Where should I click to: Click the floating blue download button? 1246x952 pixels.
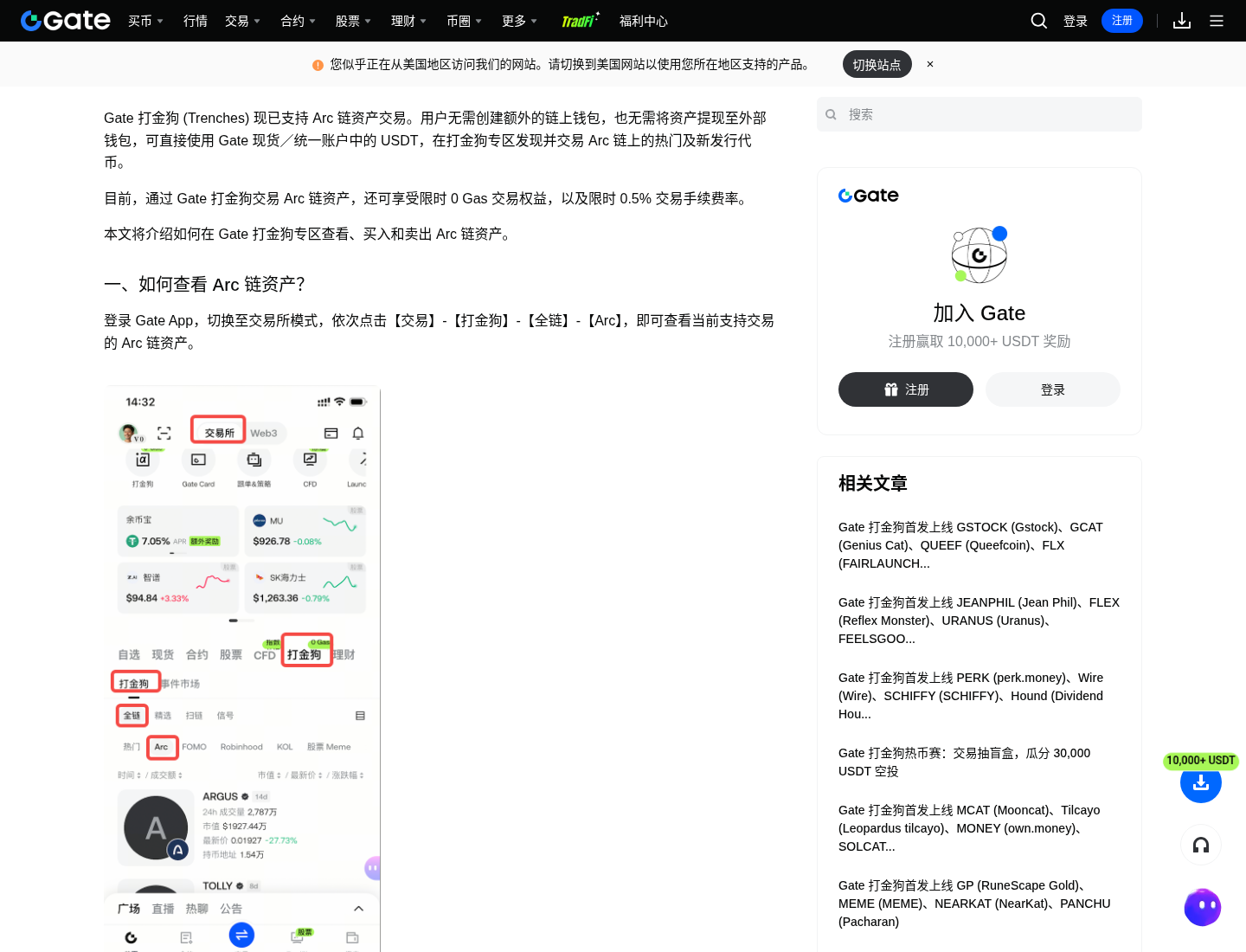click(1201, 782)
